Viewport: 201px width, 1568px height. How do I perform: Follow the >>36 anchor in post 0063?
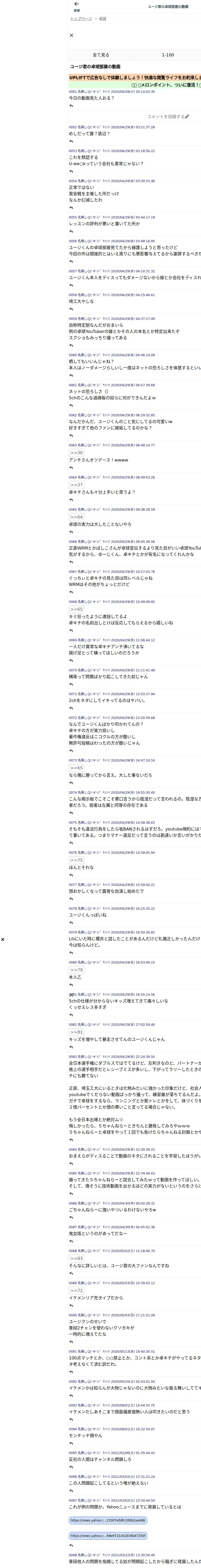point(77,453)
